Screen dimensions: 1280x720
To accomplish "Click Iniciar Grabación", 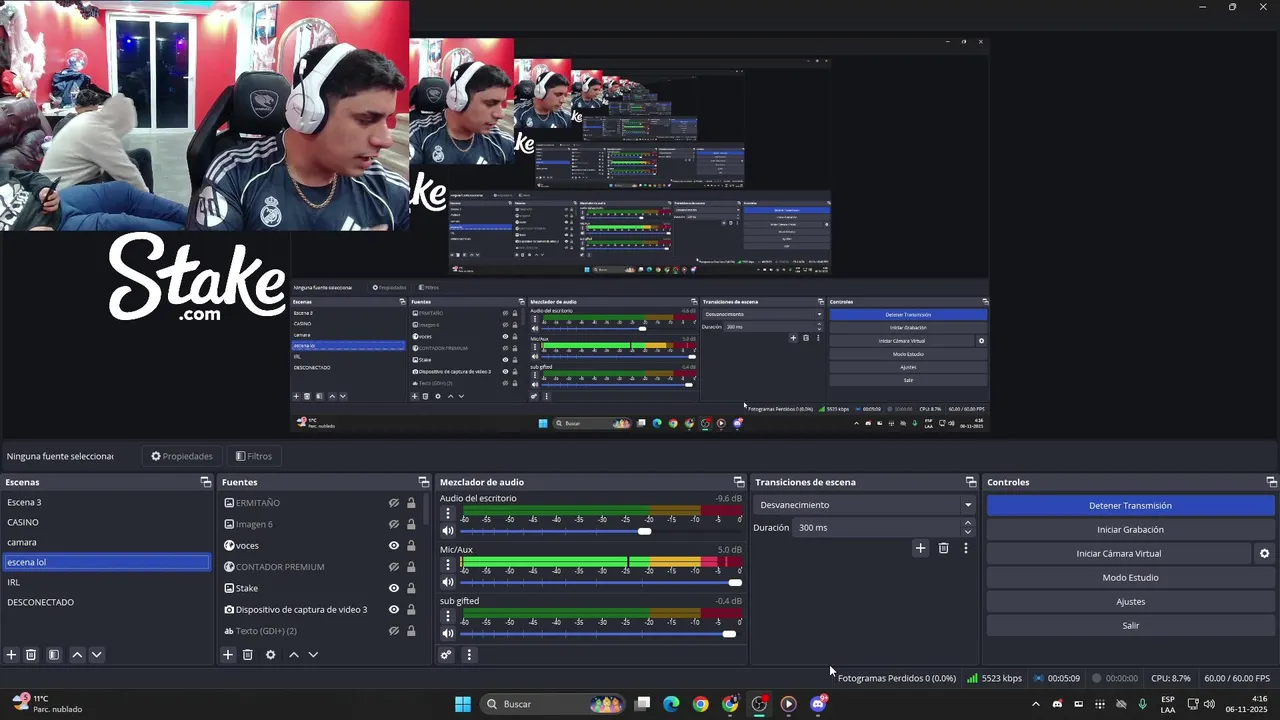I will (1130, 530).
